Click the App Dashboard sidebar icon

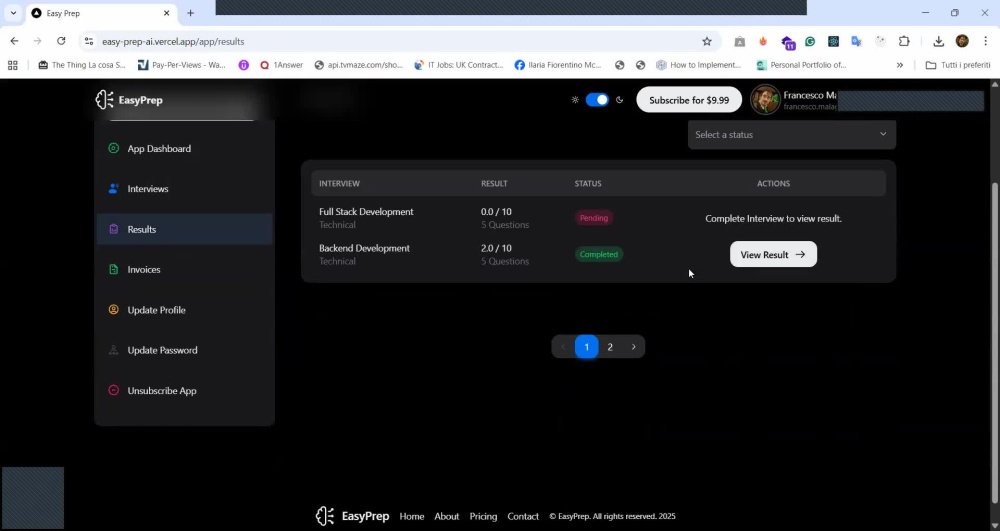pos(114,149)
